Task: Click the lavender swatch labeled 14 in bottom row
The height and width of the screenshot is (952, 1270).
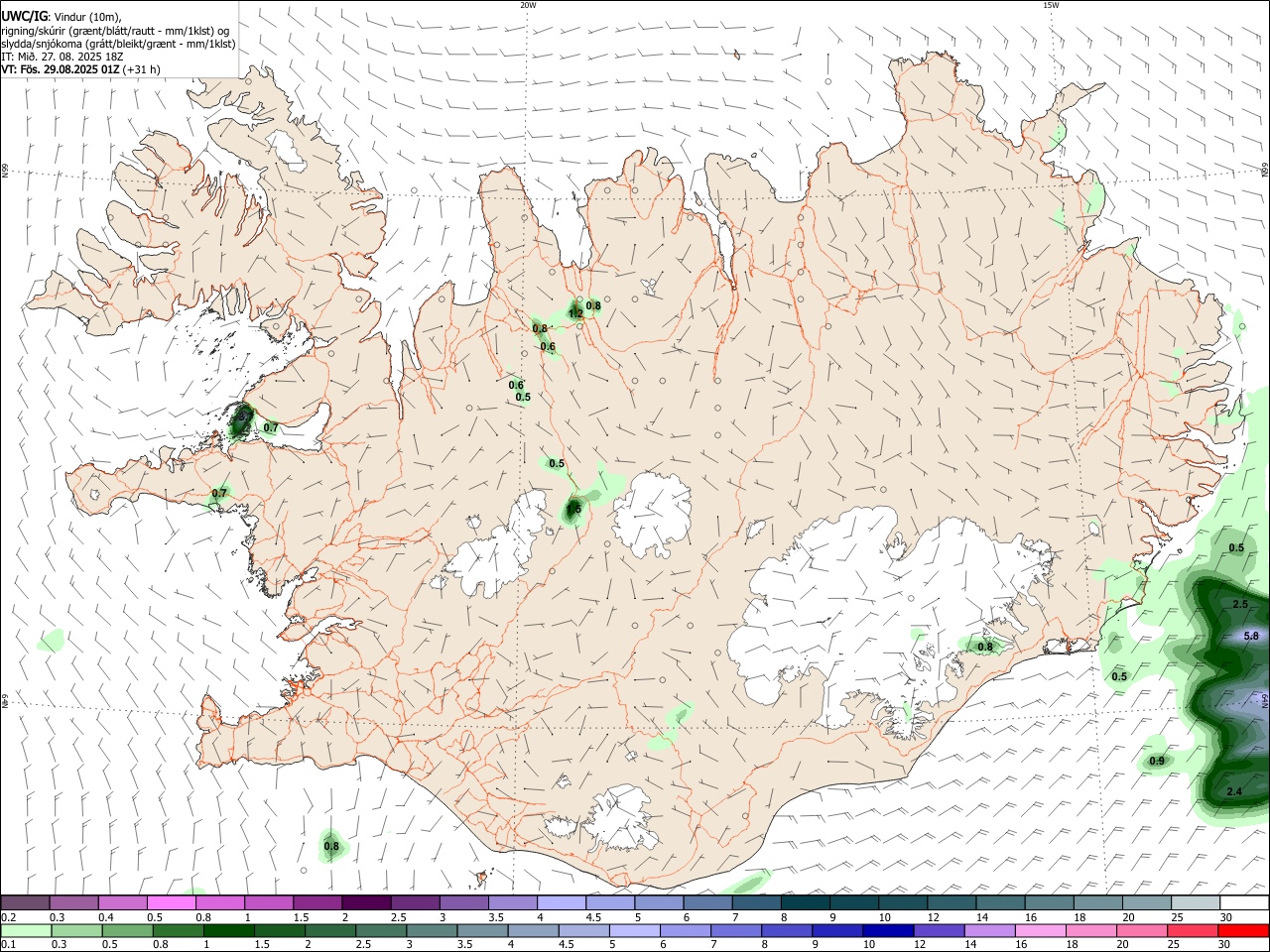Action: point(988,931)
